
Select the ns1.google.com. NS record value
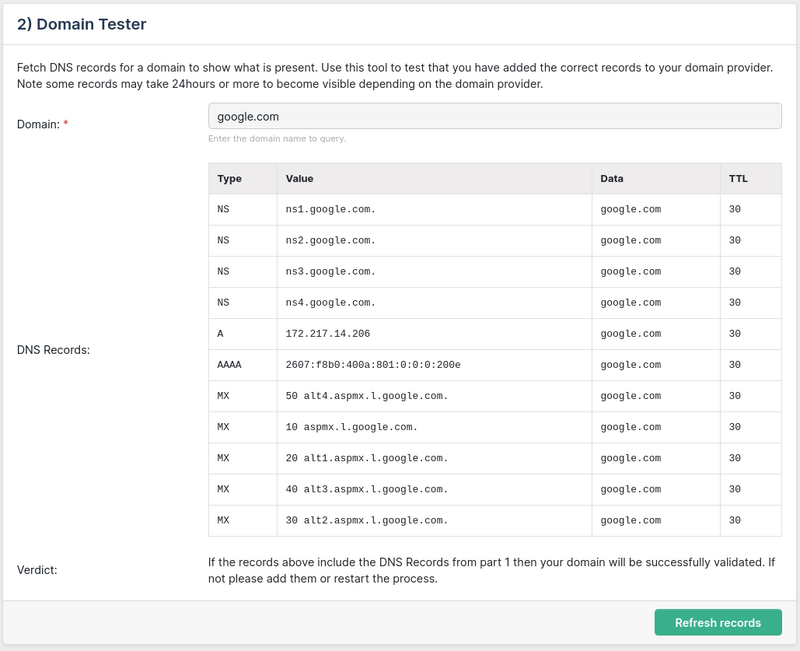[330, 209]
